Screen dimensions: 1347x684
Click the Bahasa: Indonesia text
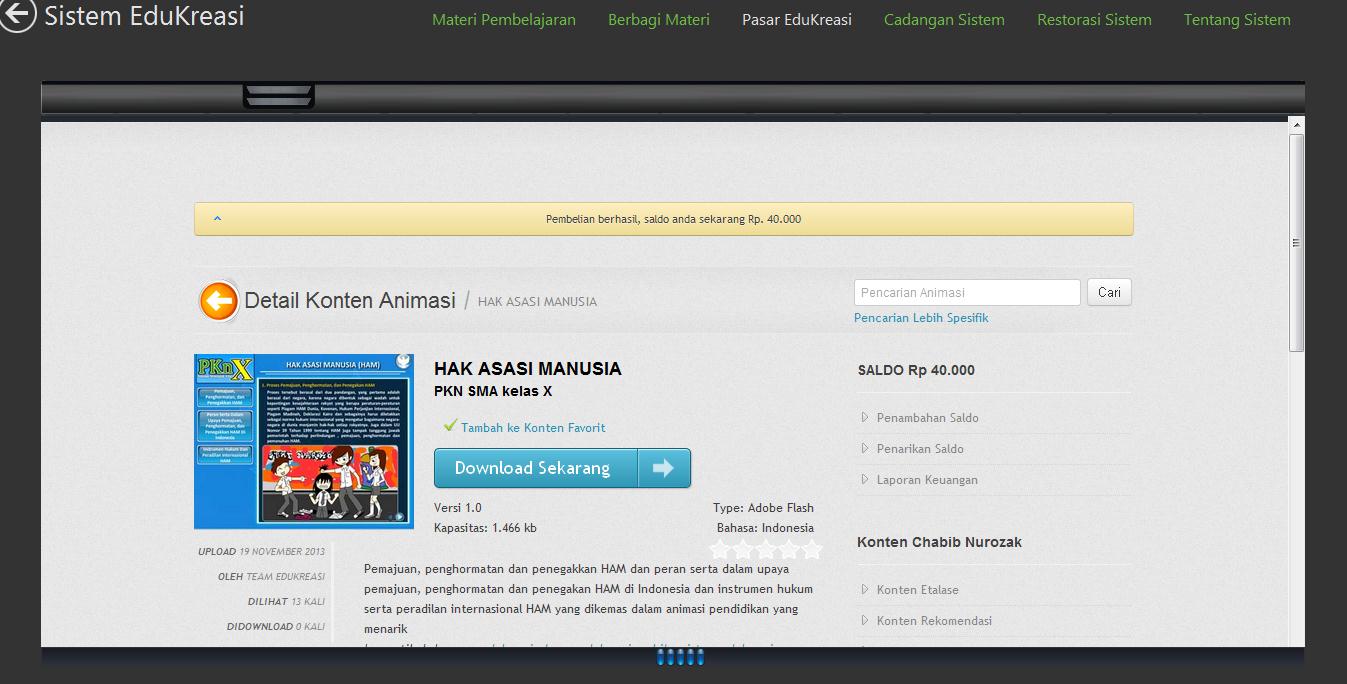click(x=765, y=528)
